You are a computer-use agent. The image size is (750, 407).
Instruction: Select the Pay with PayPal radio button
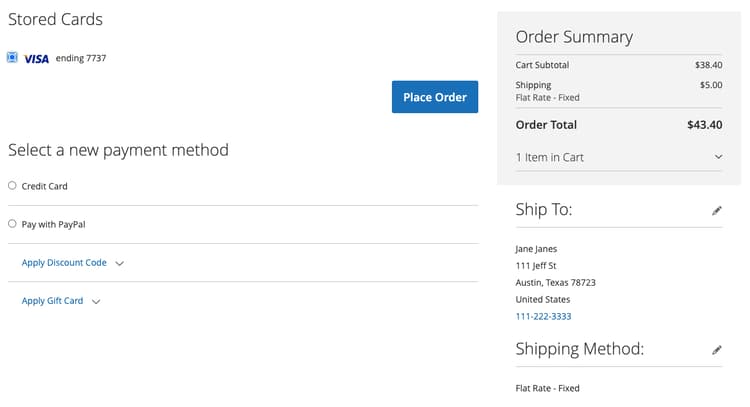click(12, 224)
